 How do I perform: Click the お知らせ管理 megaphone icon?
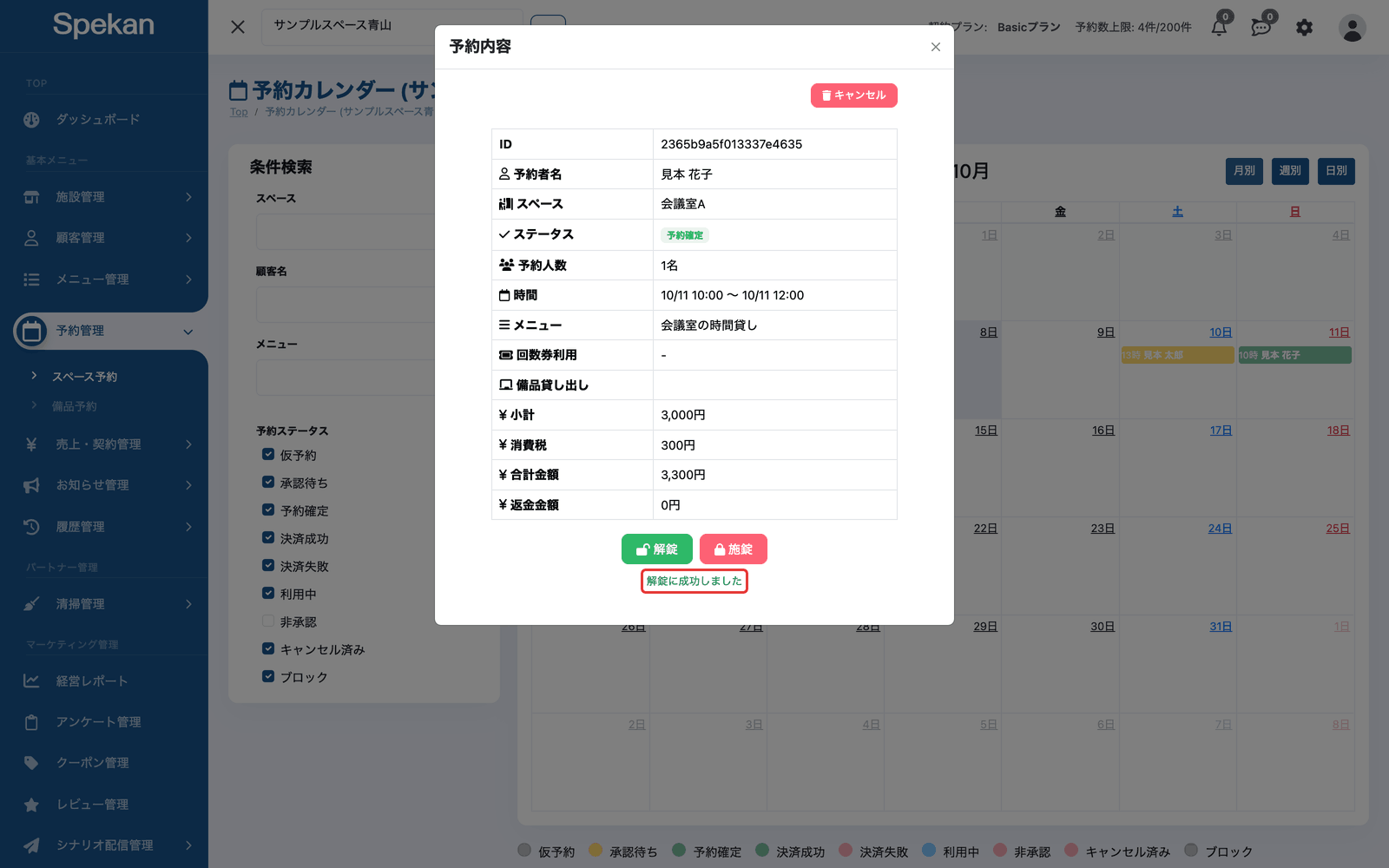point(31,485)
